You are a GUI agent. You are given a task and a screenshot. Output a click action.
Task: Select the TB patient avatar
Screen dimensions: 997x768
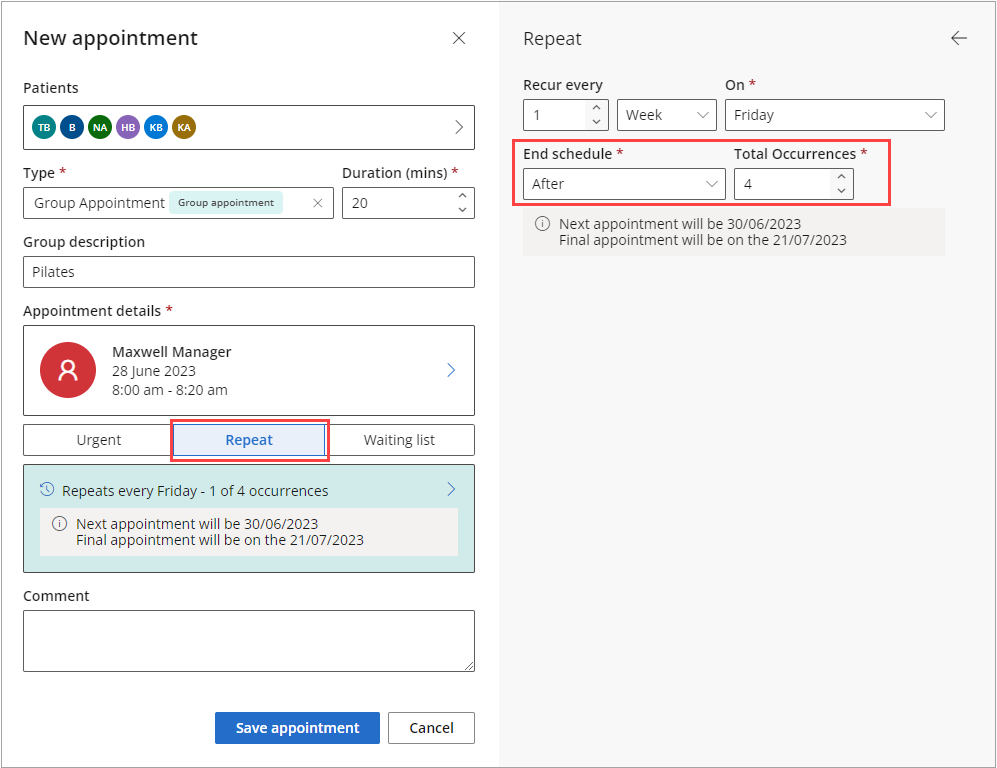point(44,127)
